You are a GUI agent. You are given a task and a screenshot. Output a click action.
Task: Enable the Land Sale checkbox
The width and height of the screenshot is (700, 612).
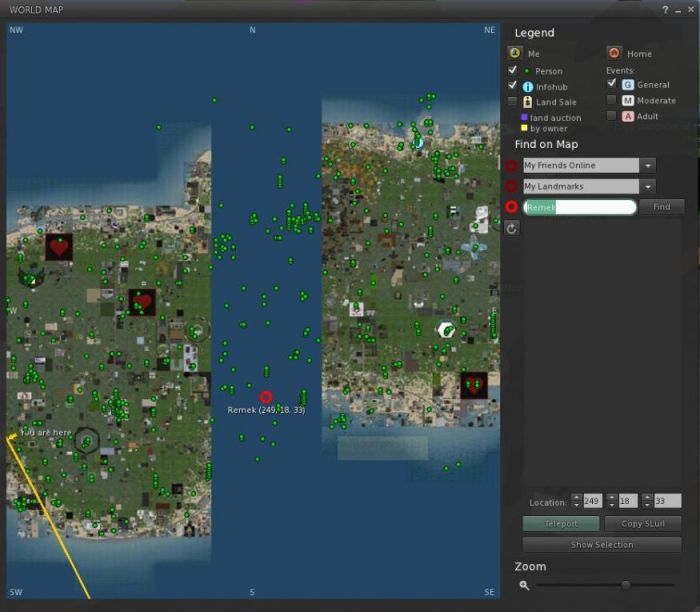[513, 101]
